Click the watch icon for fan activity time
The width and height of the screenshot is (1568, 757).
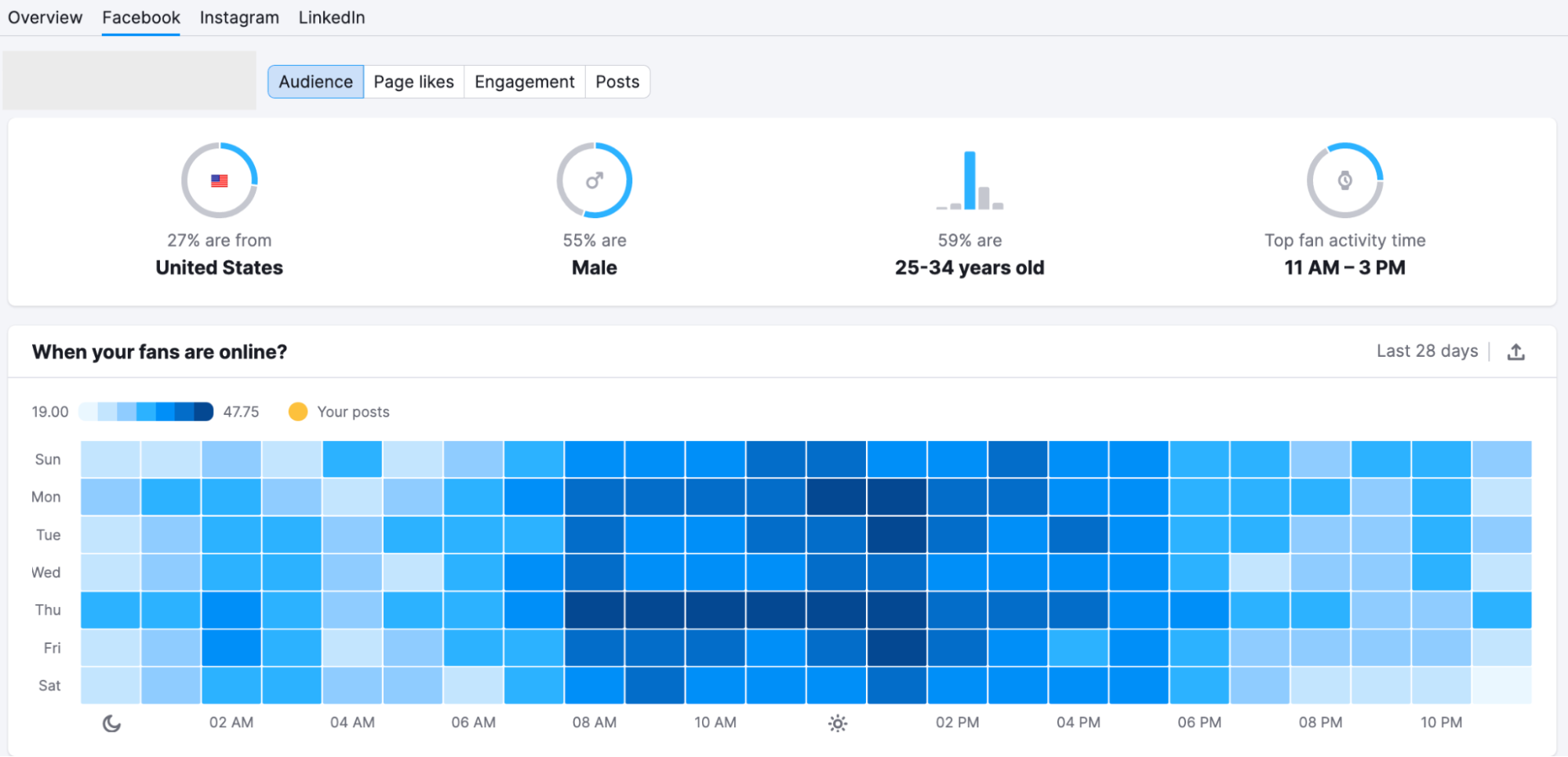[x=1344, y=179]
